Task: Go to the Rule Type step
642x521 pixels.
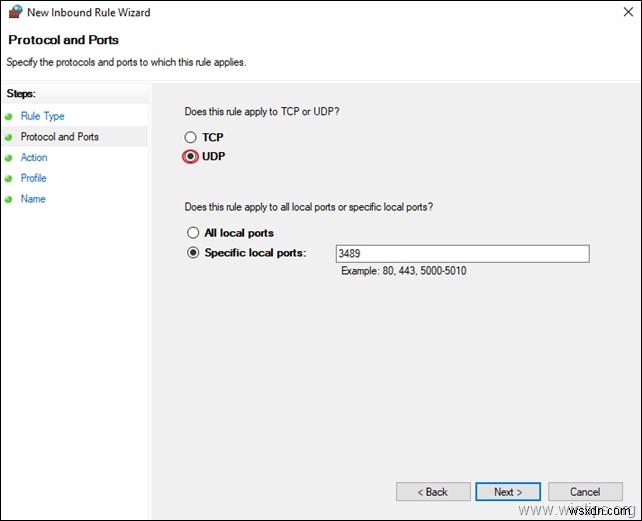Action: pos(43,116)
